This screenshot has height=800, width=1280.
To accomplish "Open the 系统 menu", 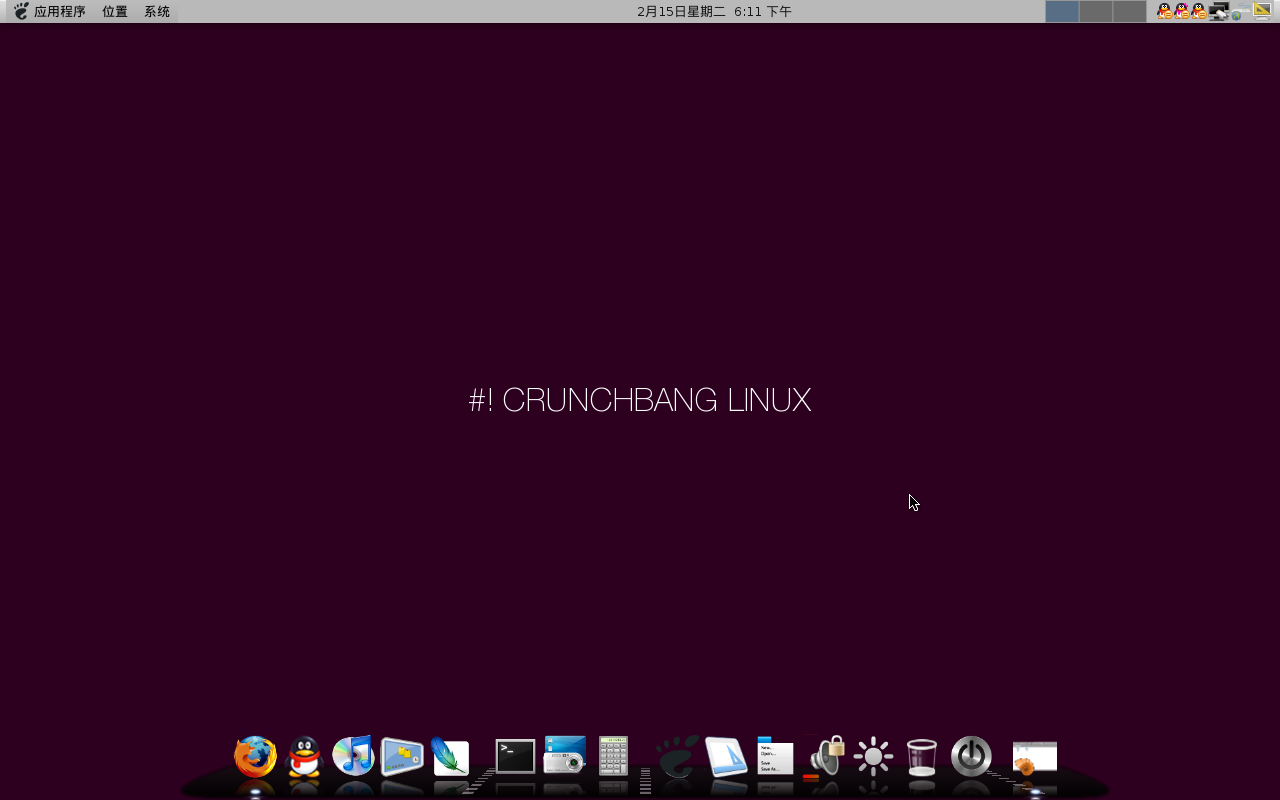I will 157,12.
